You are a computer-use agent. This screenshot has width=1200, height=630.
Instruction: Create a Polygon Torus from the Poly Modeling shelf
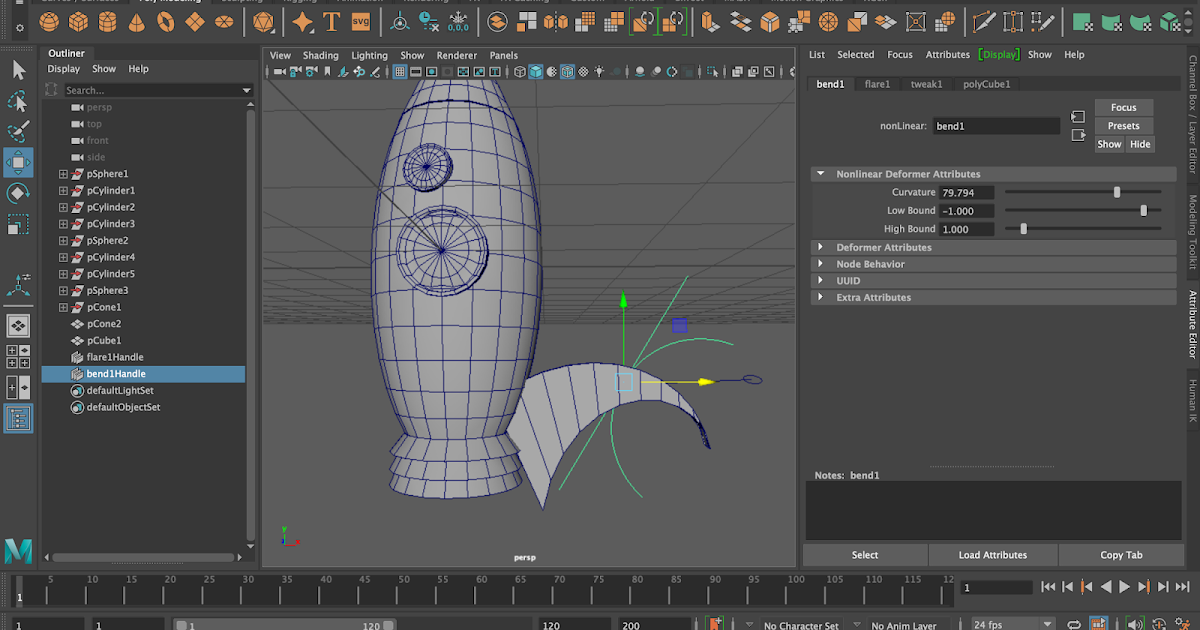(x=166, y=21)
